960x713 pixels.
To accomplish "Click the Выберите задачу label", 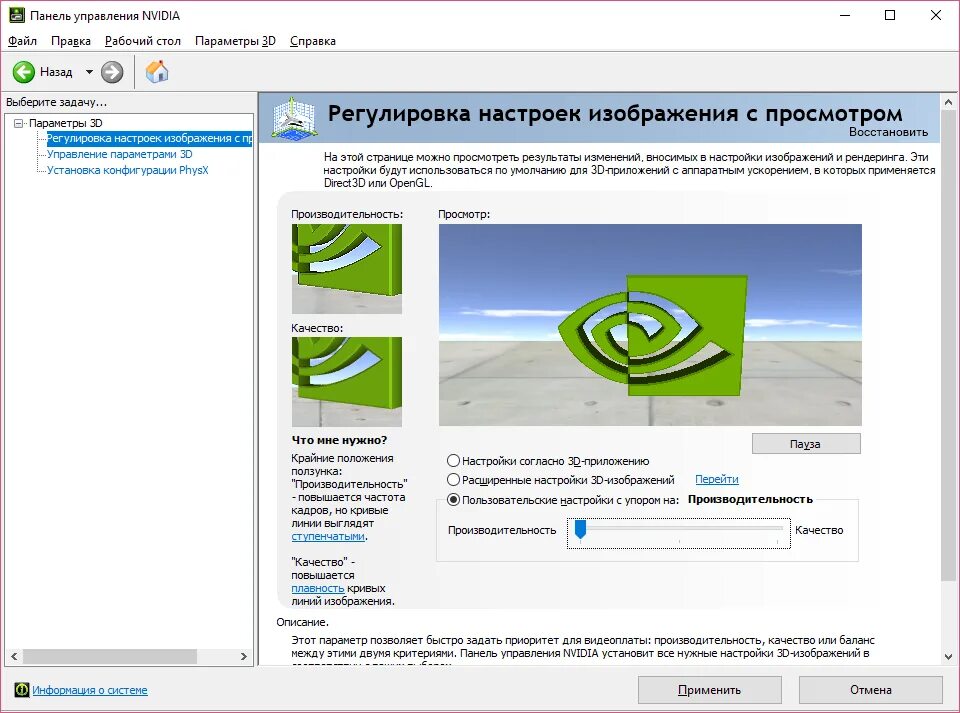I will click(x=56, y=102).
